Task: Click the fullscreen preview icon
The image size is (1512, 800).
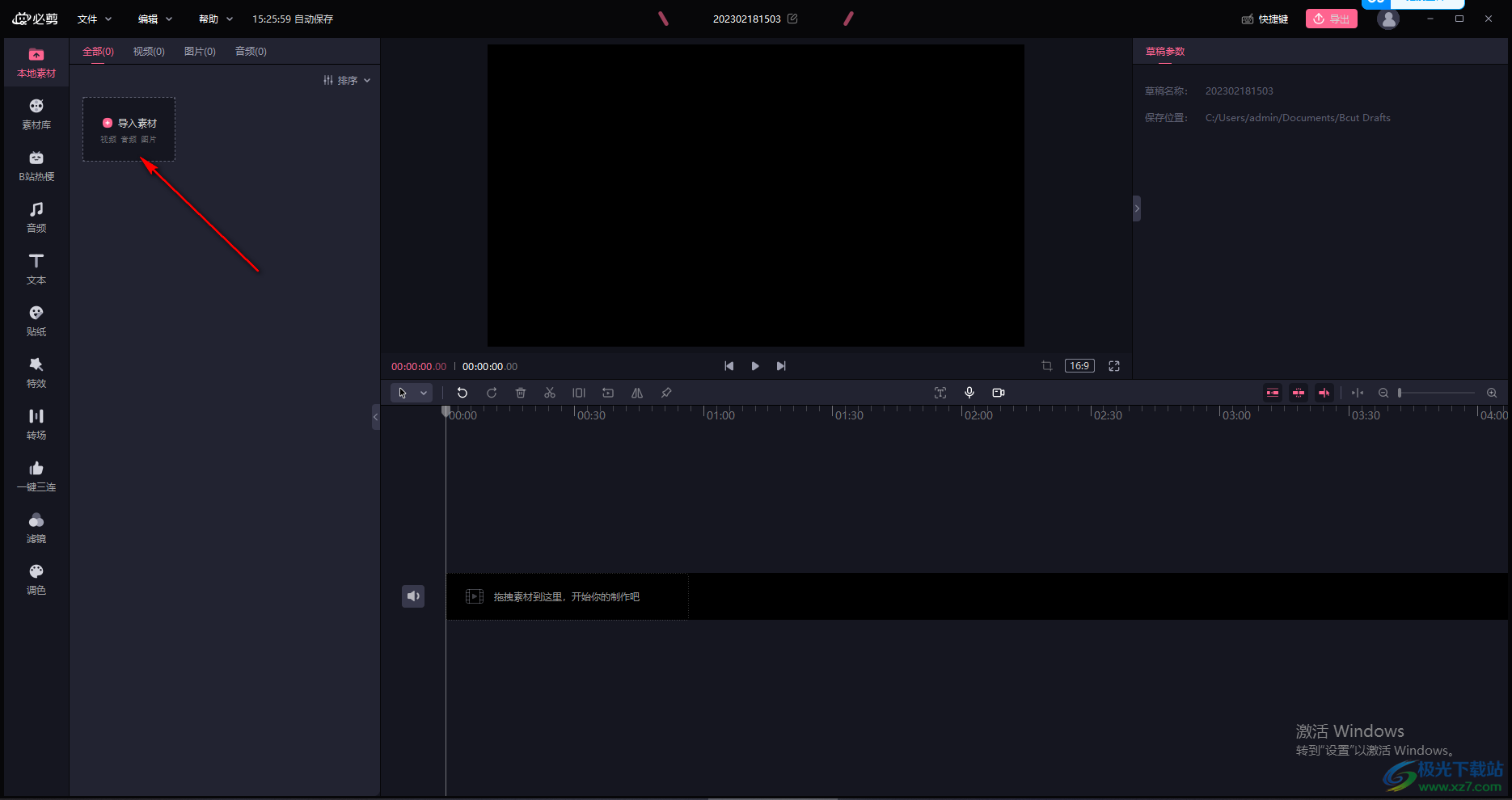Action: 1114,366
